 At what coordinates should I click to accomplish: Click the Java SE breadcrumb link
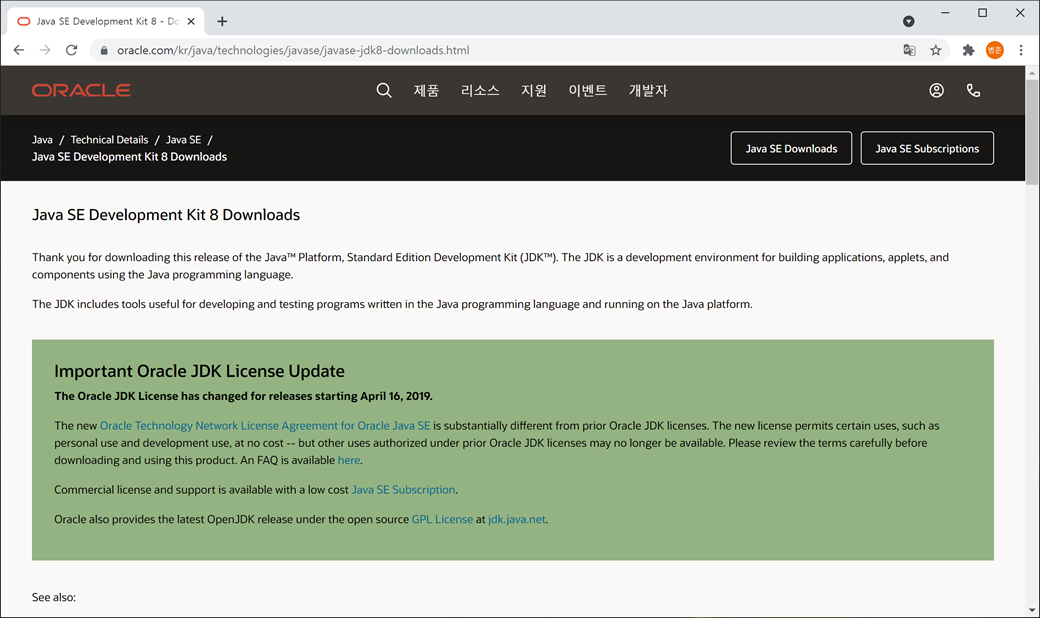tap(183, 140)
